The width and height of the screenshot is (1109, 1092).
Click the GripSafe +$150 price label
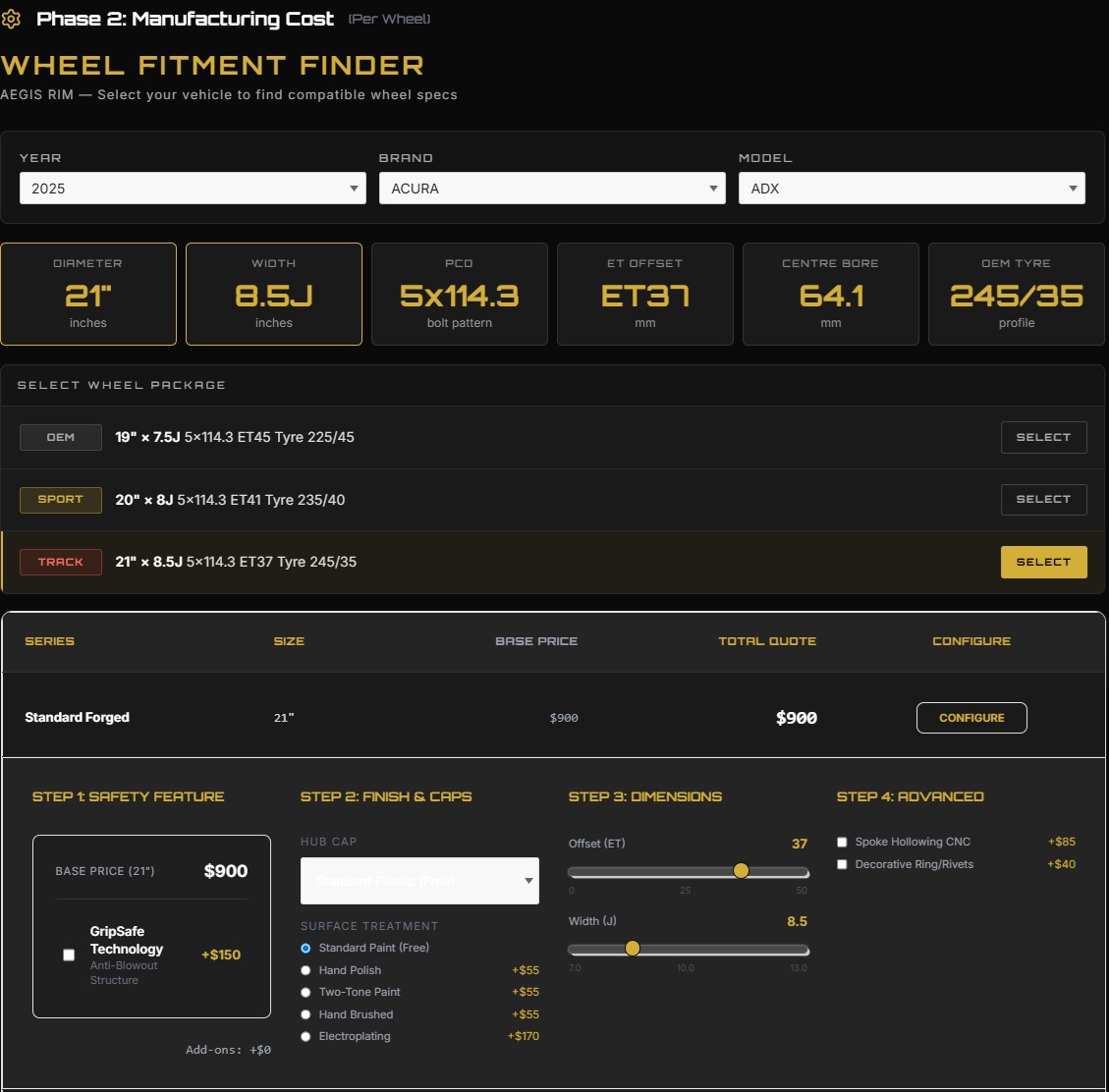[221, 955]
